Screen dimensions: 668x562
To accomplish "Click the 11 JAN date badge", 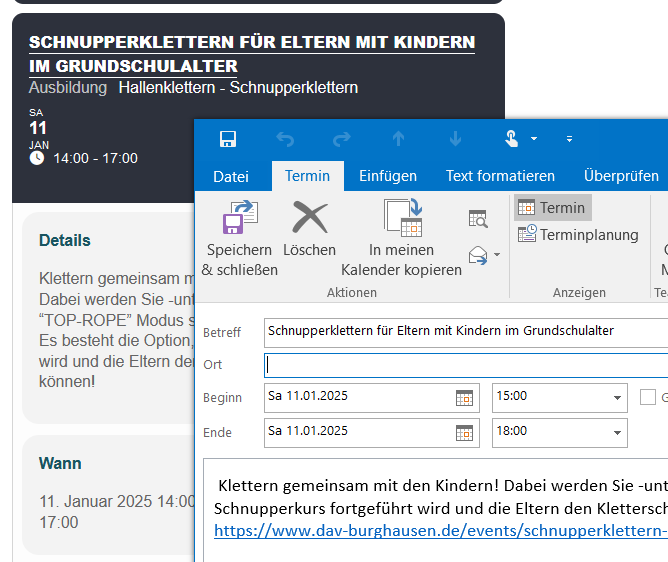I will coord(39,129).
